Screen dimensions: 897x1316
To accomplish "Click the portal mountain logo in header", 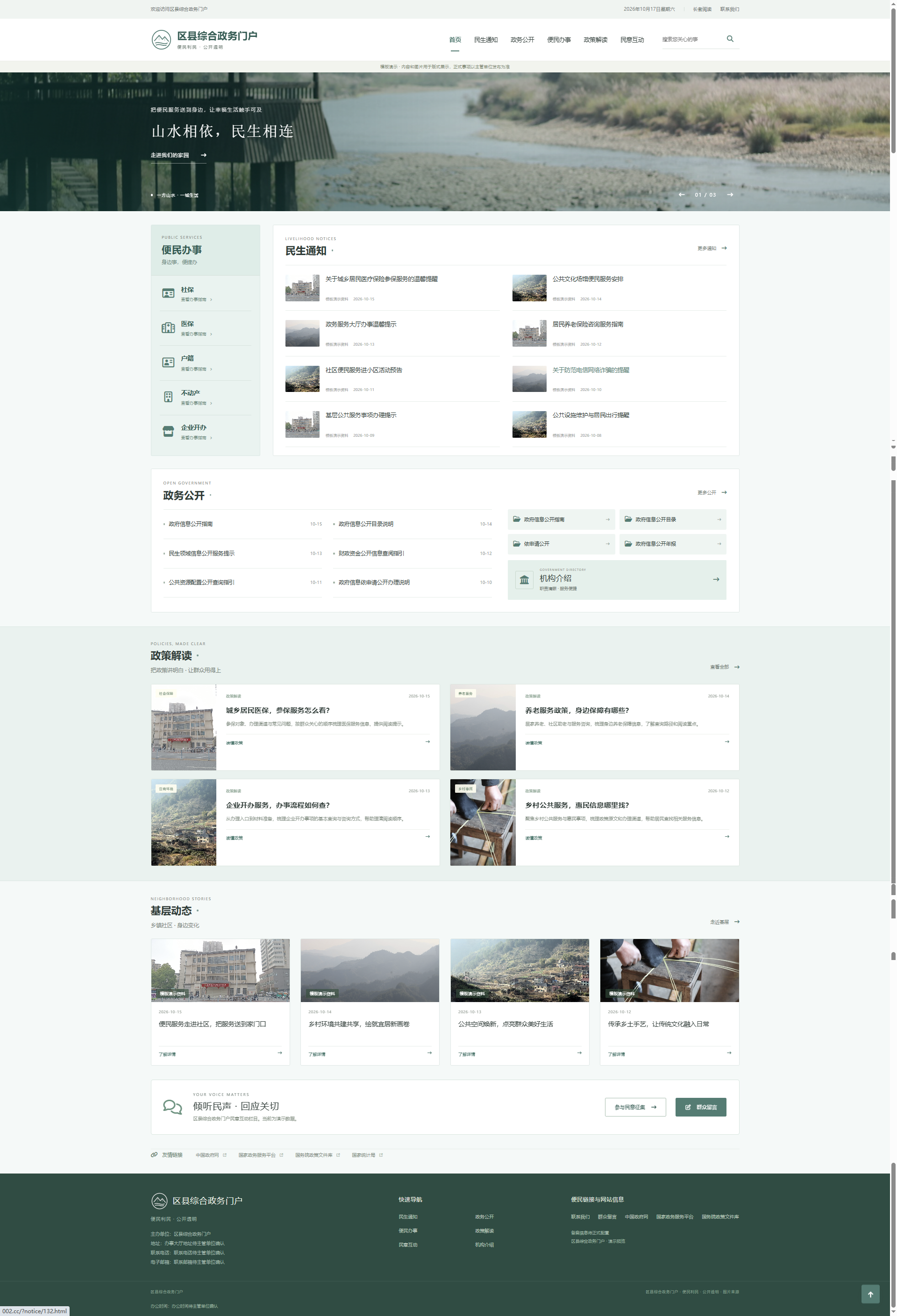I will (x=161, y=40).
